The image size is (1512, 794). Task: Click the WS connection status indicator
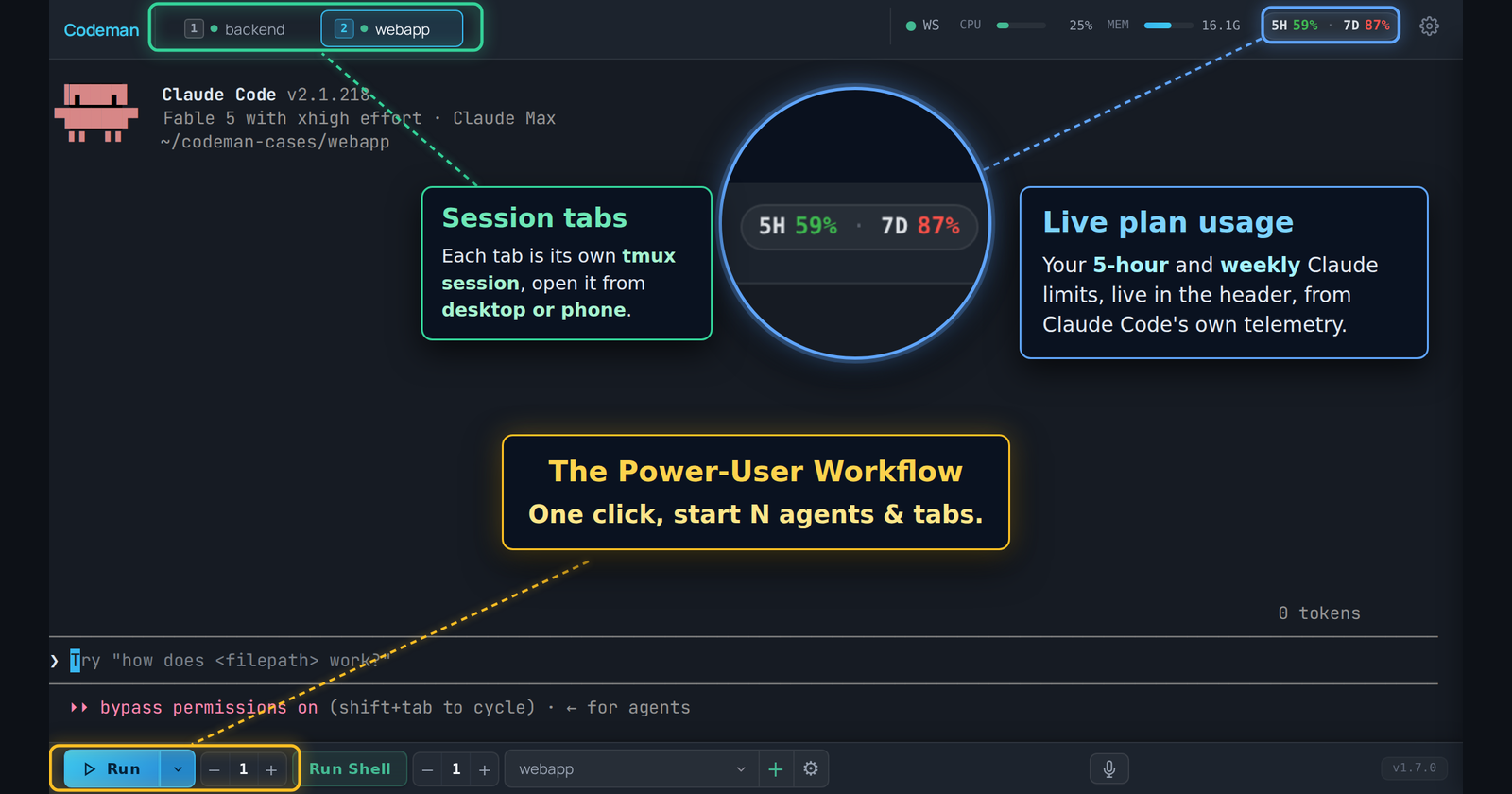click(922, 26)
